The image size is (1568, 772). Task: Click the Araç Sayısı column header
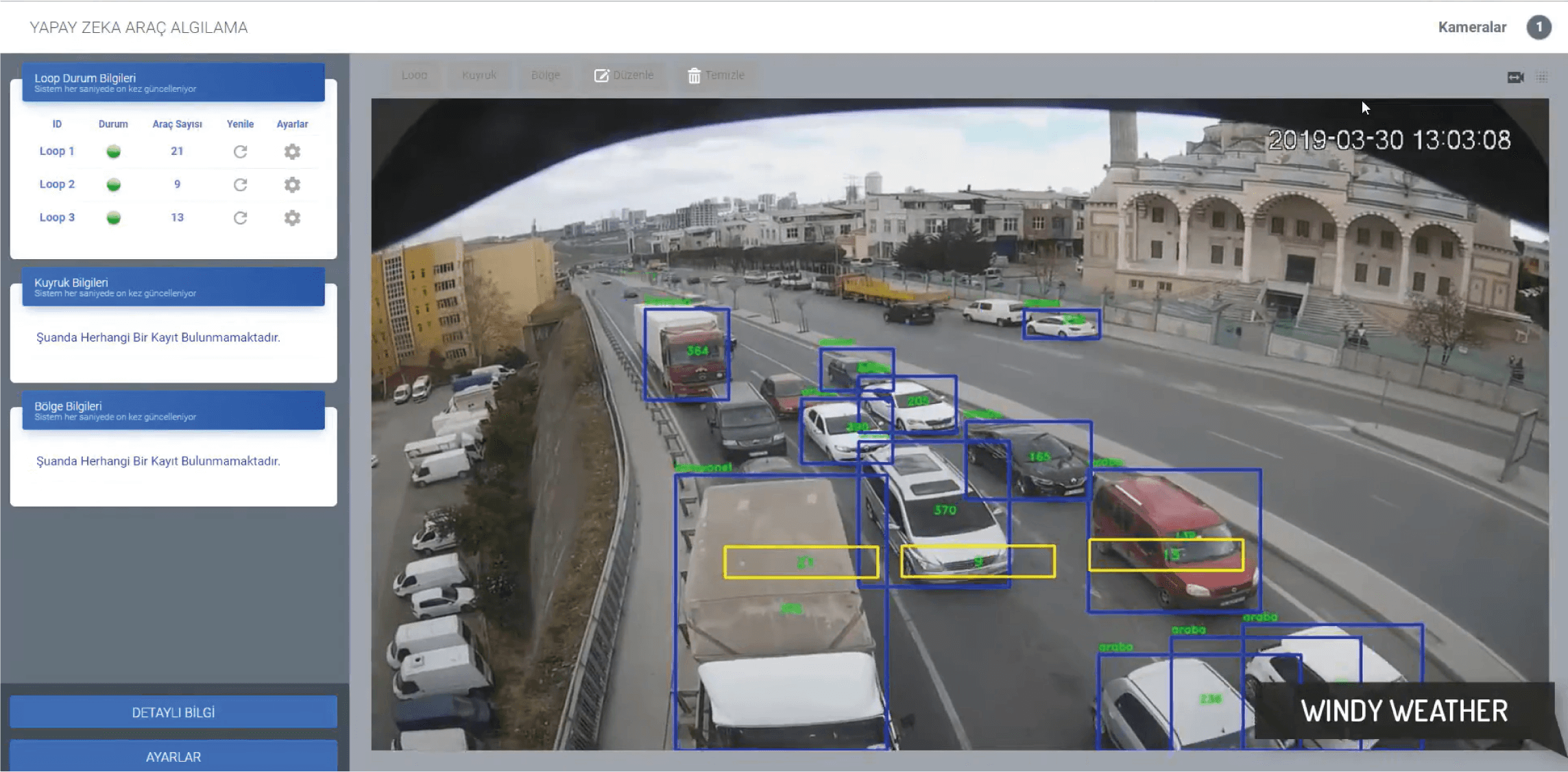(177, 124)
